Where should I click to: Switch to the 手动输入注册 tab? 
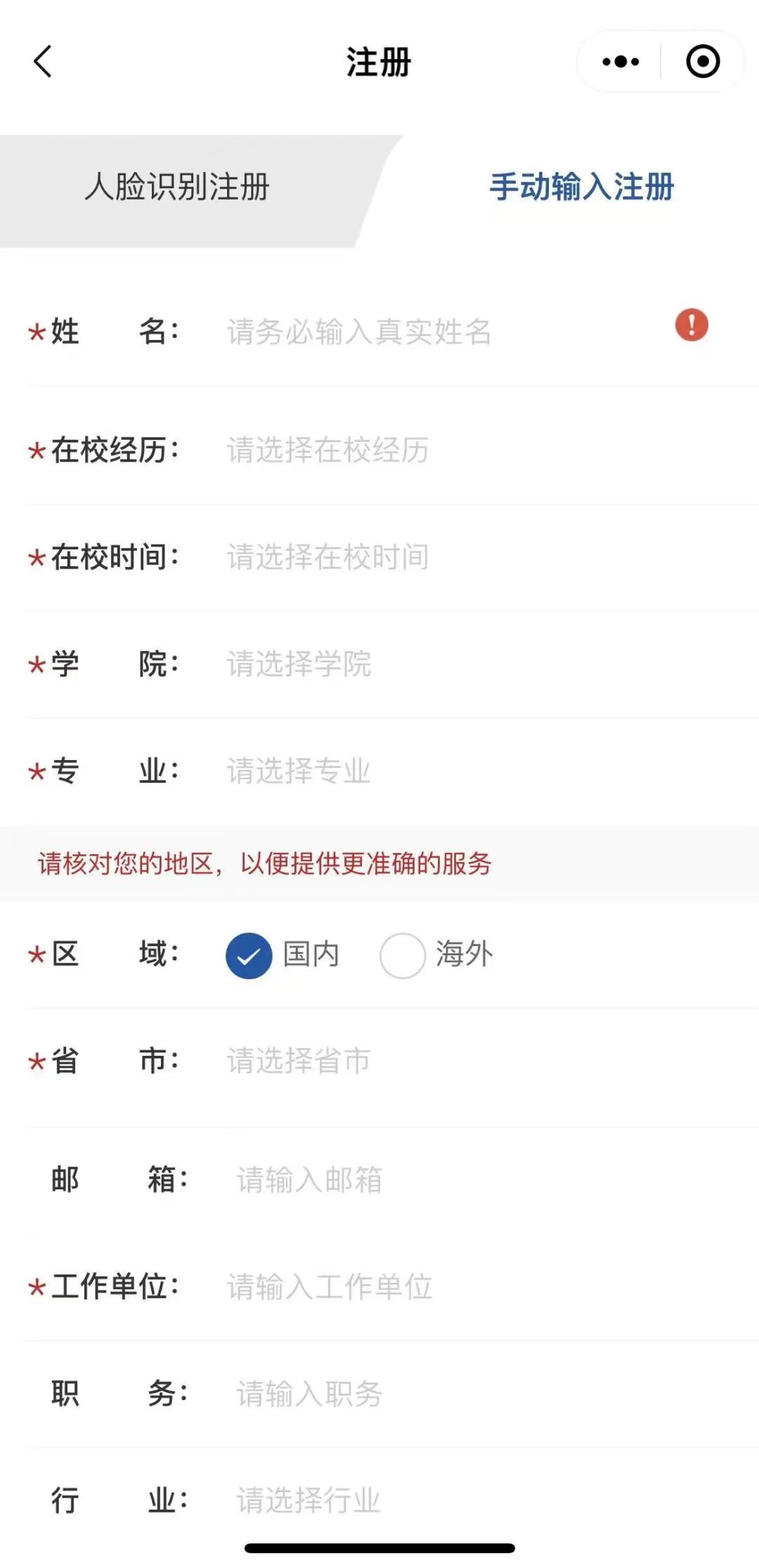point(582,188)
